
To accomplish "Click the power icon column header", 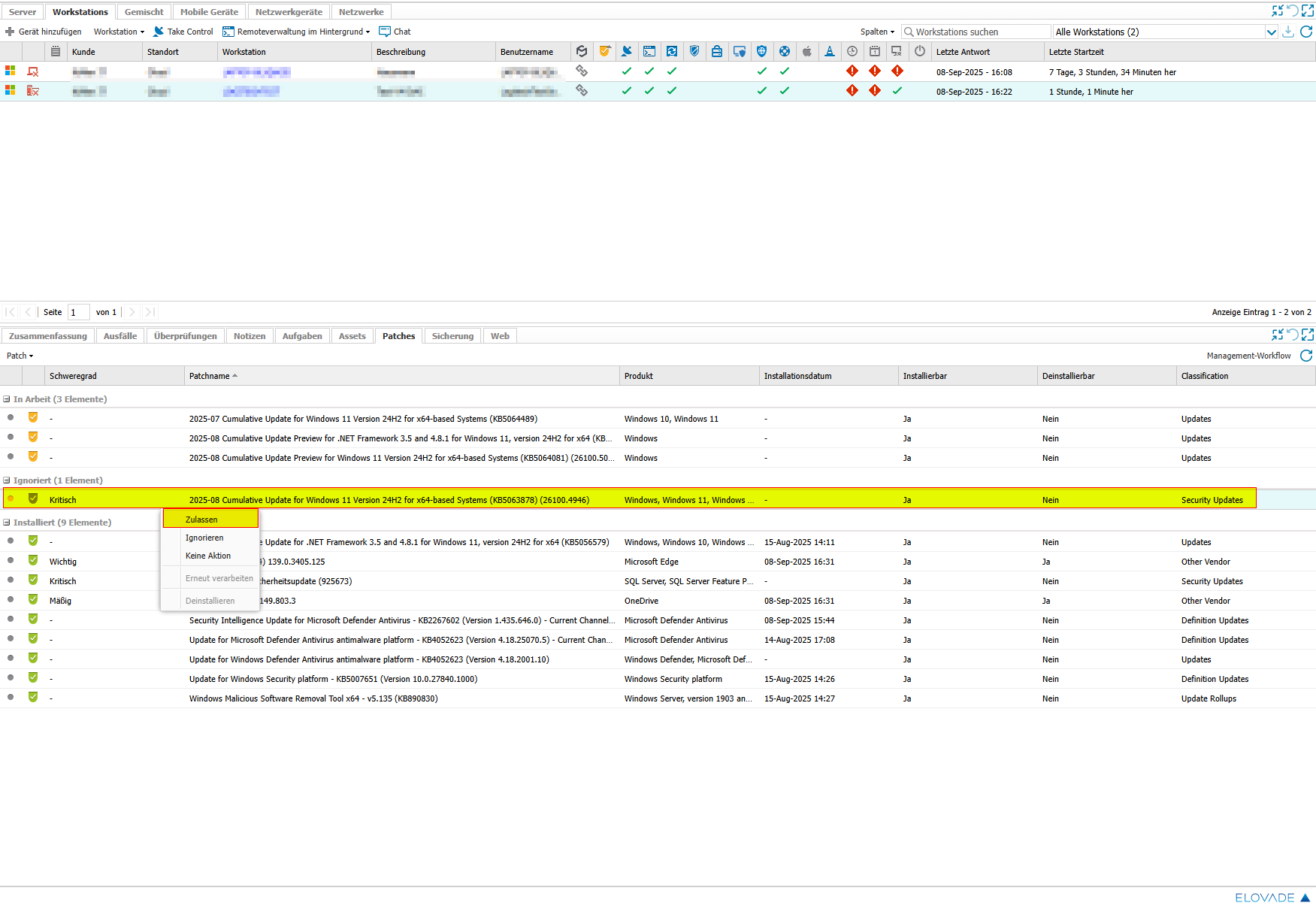I will 919,52.
